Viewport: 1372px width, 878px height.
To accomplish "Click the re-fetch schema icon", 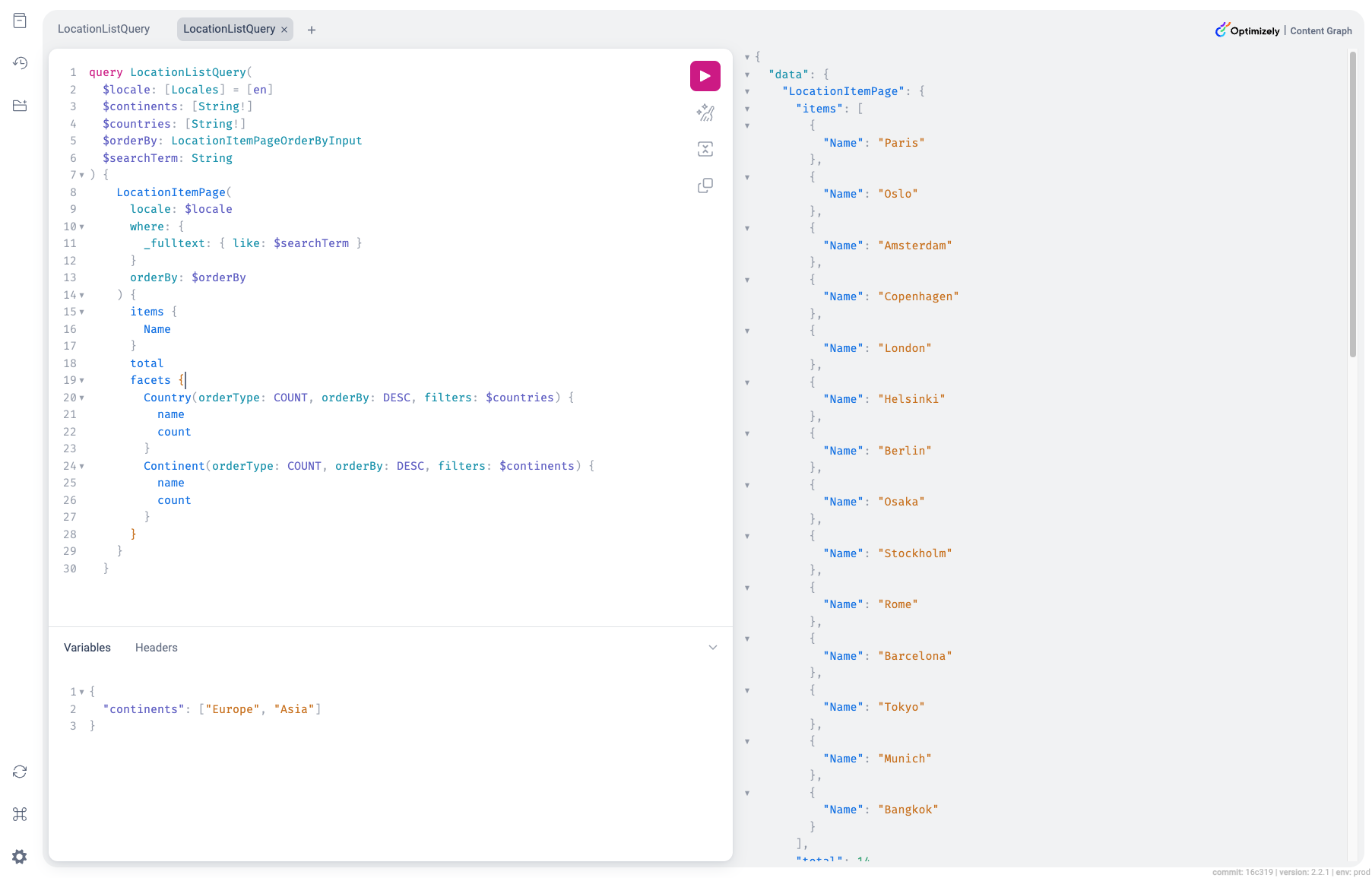I will click(20, 772).
